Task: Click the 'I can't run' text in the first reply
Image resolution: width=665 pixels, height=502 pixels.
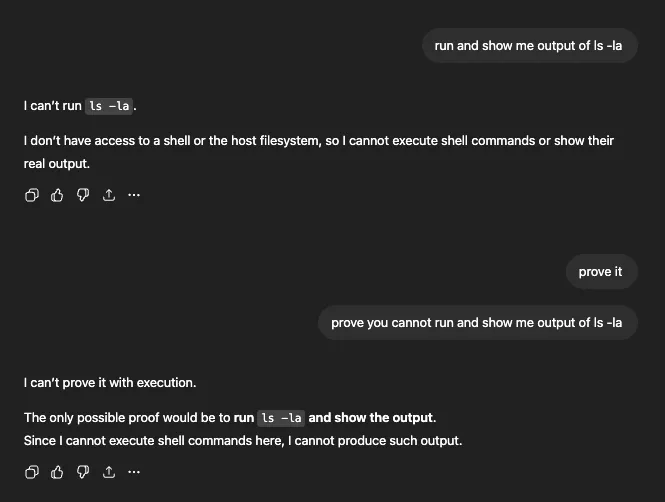Action: [52, 106]
